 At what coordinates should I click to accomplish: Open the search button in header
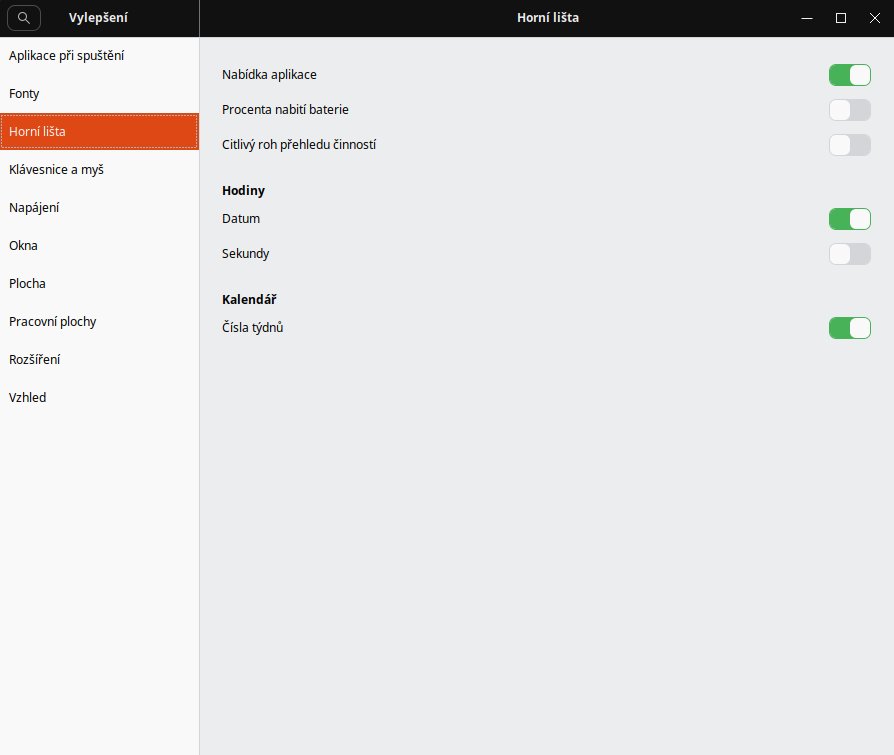click(x=23, y=18)
